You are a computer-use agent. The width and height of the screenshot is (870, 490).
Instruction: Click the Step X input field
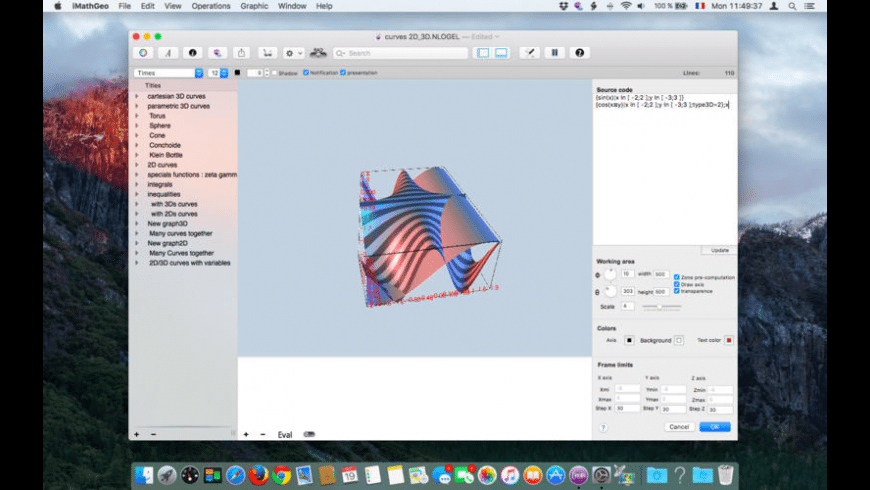628,408
